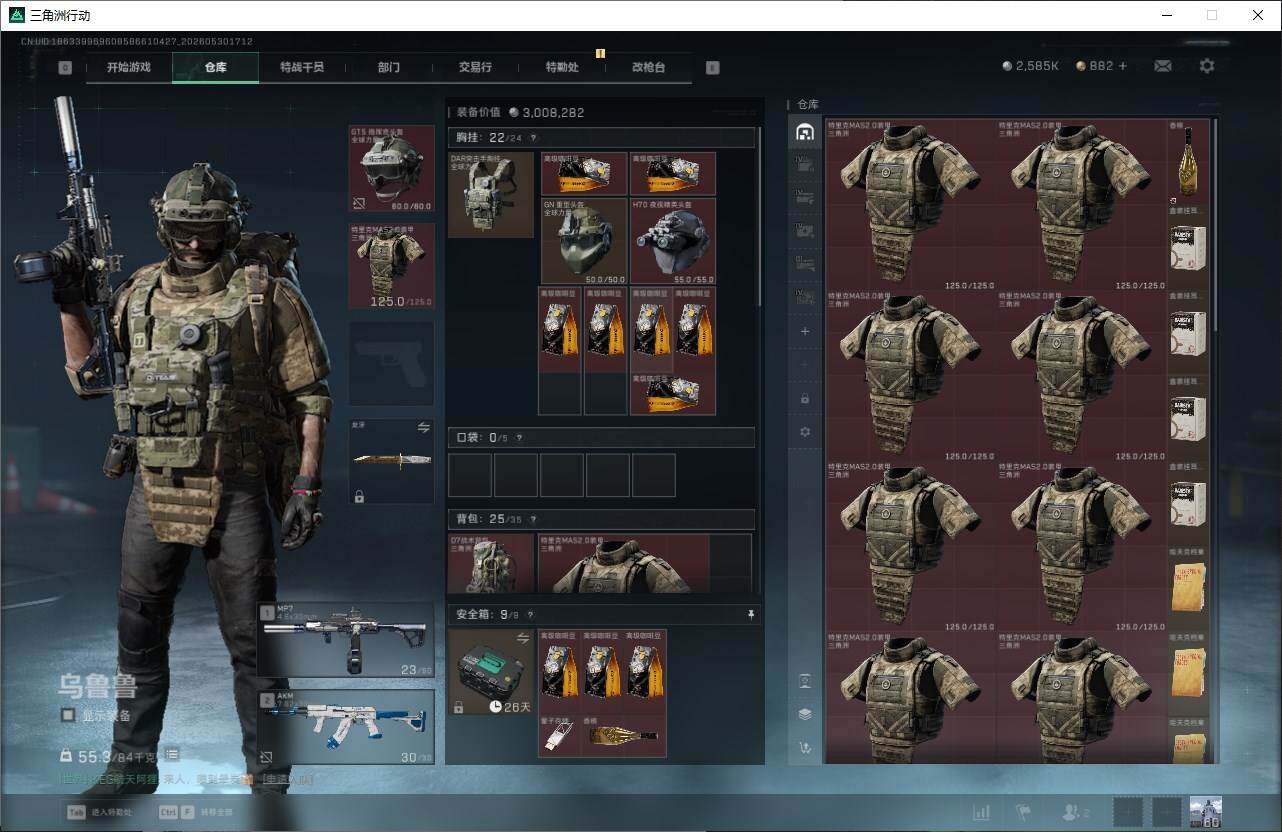
Task: Click the right tab navigation key icon
Action: [713, 68]
